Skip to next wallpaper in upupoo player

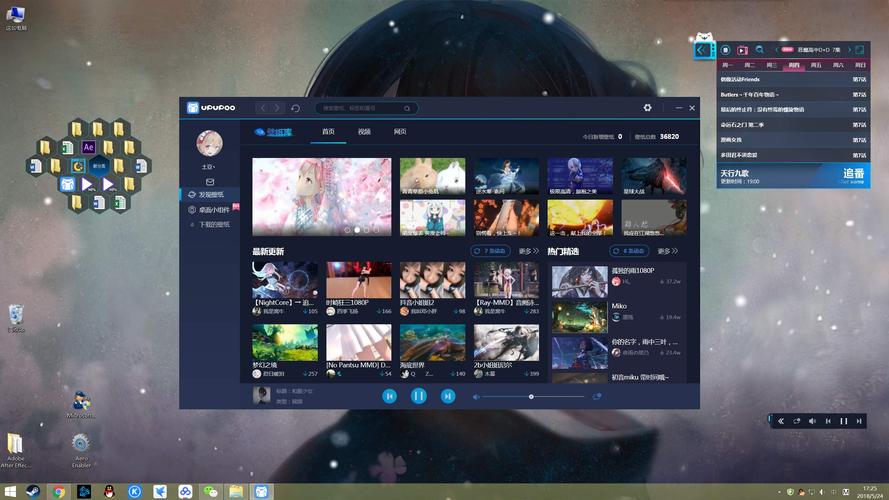click(x=448, y=396)
